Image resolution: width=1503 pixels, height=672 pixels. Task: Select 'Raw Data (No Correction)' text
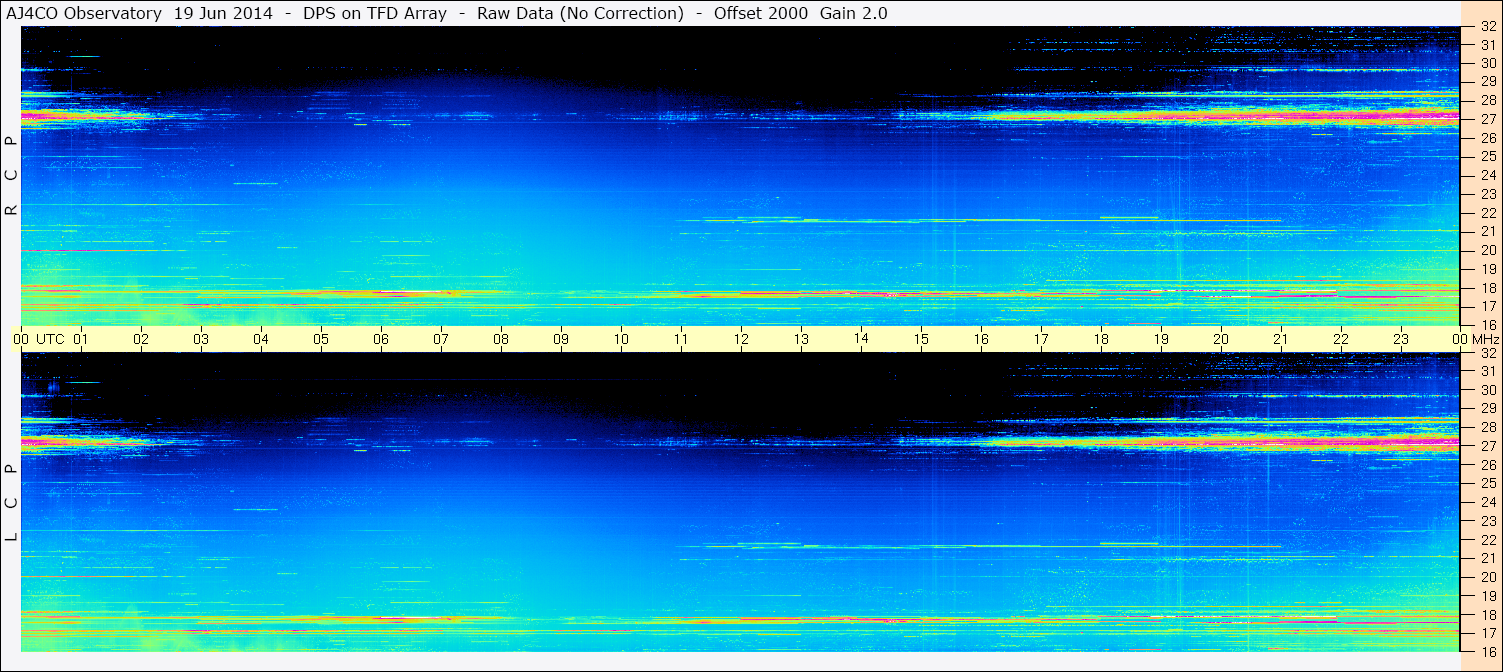pos(580,13)
